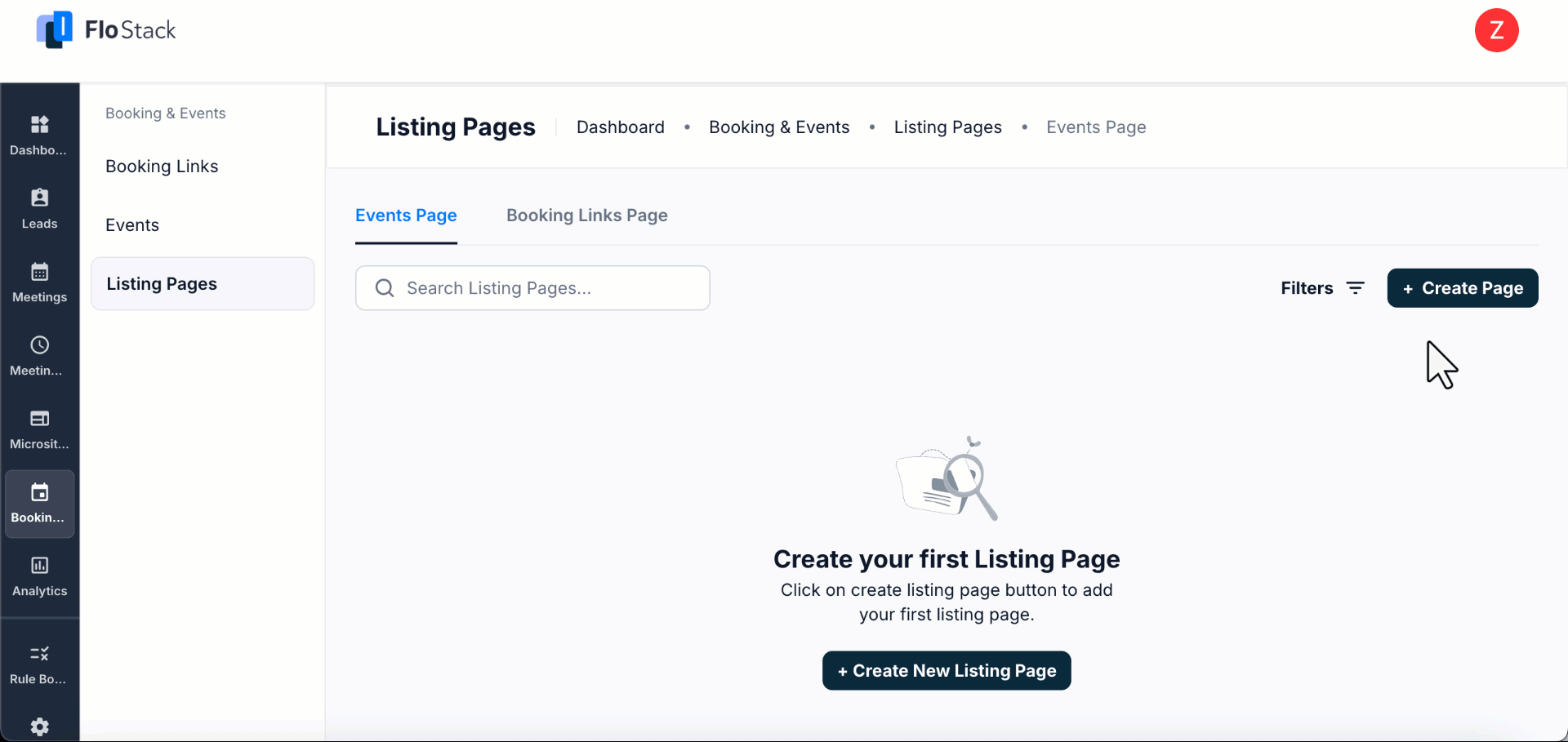1568x742 pixels.
Task: Expand the Booking & Events breadcrumb
Action: [x=778, y=127]
